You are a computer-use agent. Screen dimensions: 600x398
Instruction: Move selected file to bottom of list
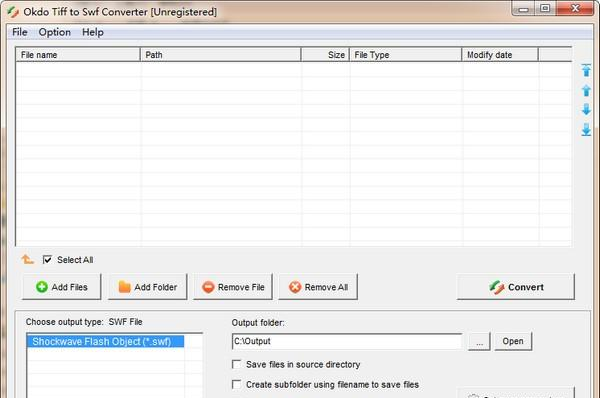(x=586, y=129)
